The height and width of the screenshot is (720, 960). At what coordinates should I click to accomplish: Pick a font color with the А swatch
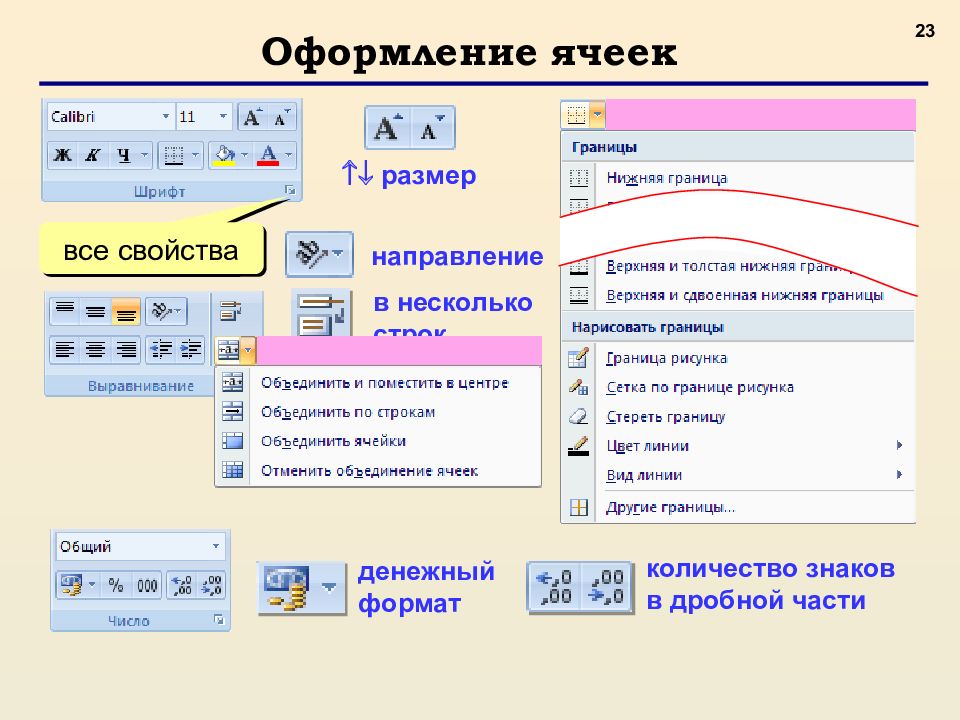point(268,153)
